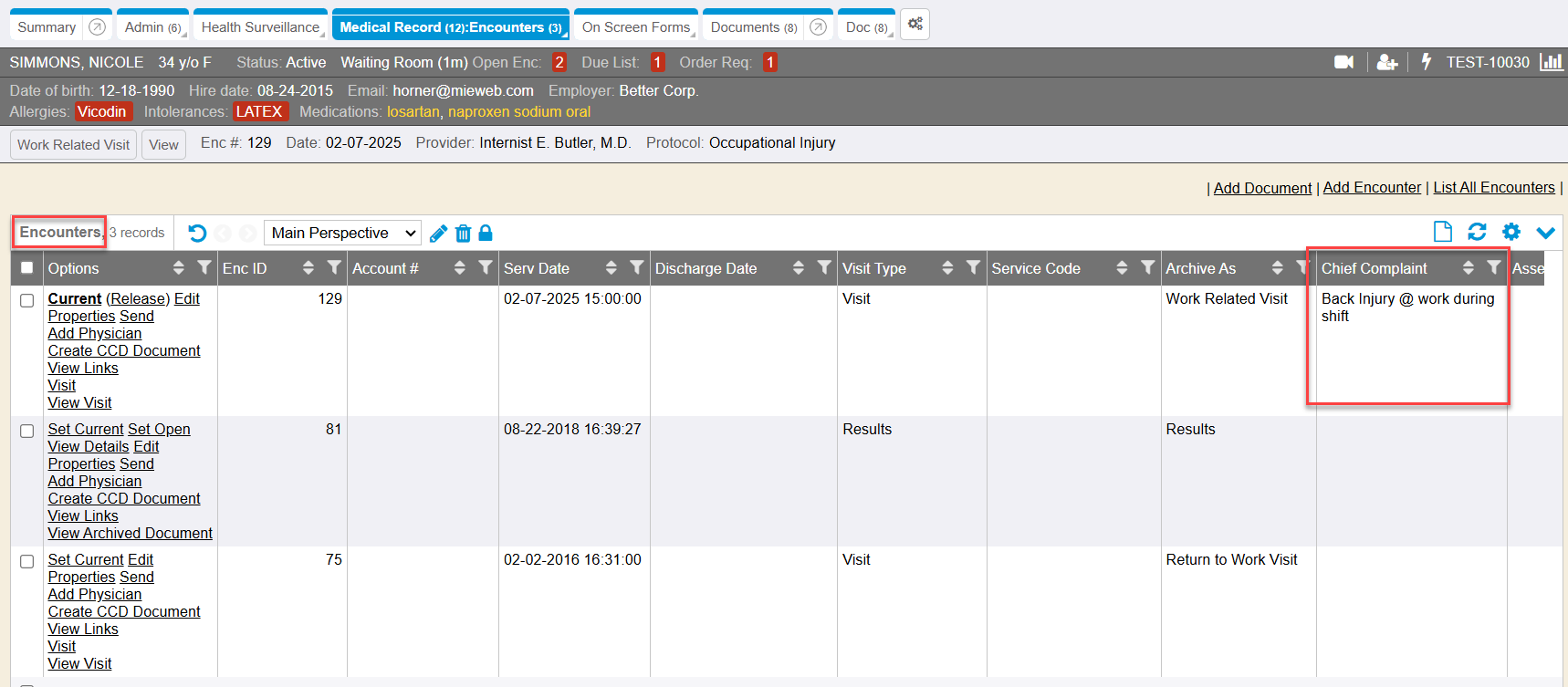Check the select-all checkbox in table header

click(27, 268)
